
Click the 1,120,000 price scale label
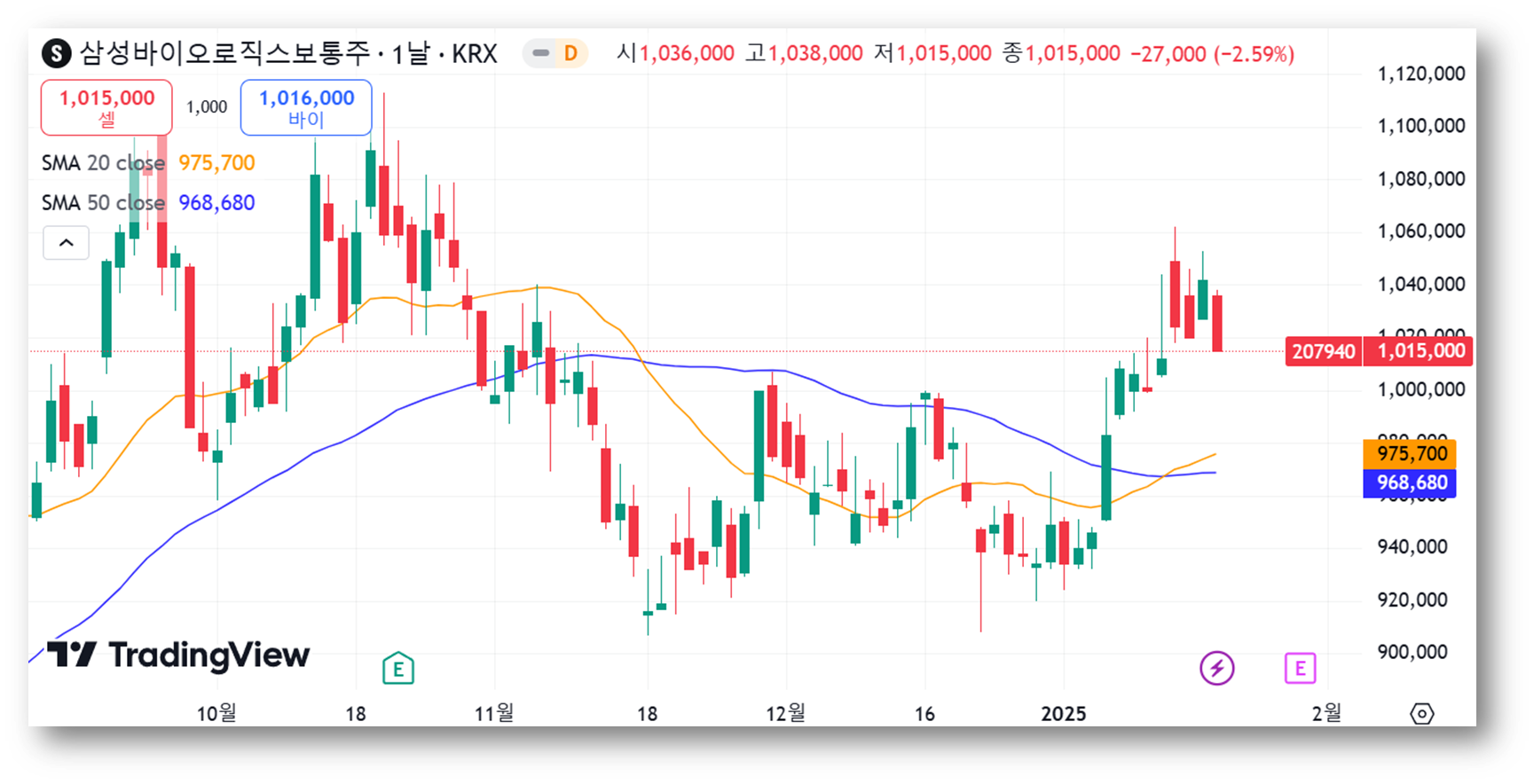pyautogui.click(x=1421, y=74)
